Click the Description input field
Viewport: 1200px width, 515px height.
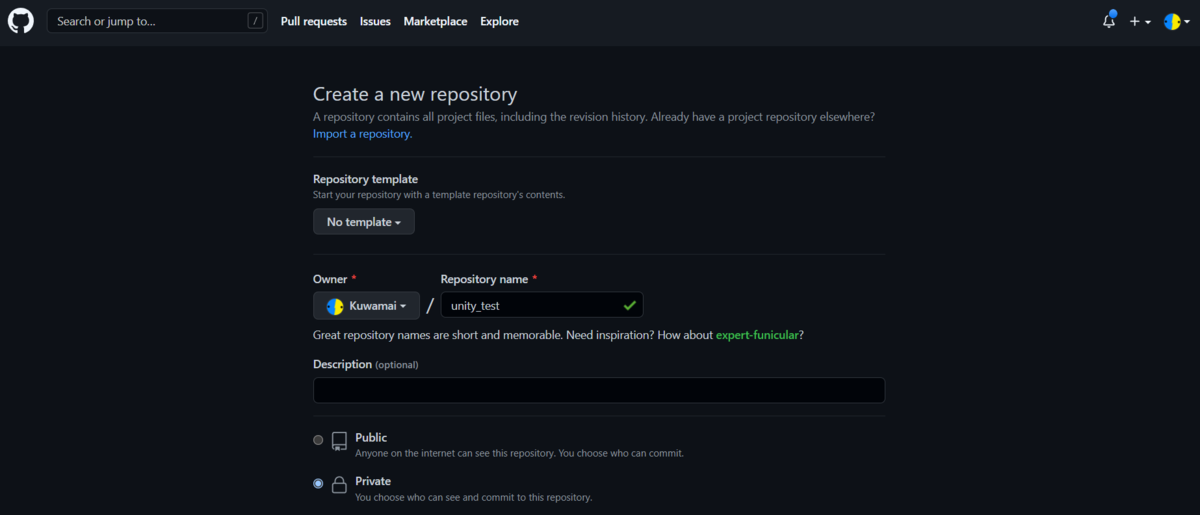click(x=599, y=390)
